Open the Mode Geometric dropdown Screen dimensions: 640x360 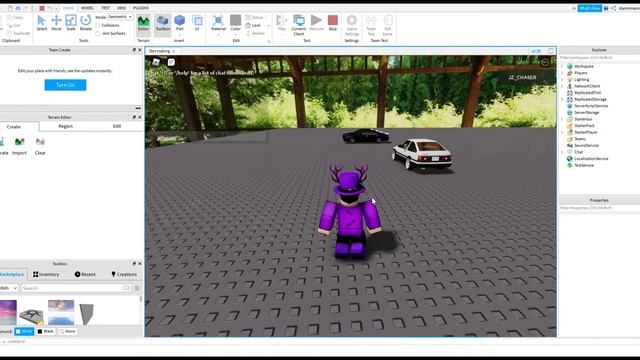pos(120,17)
